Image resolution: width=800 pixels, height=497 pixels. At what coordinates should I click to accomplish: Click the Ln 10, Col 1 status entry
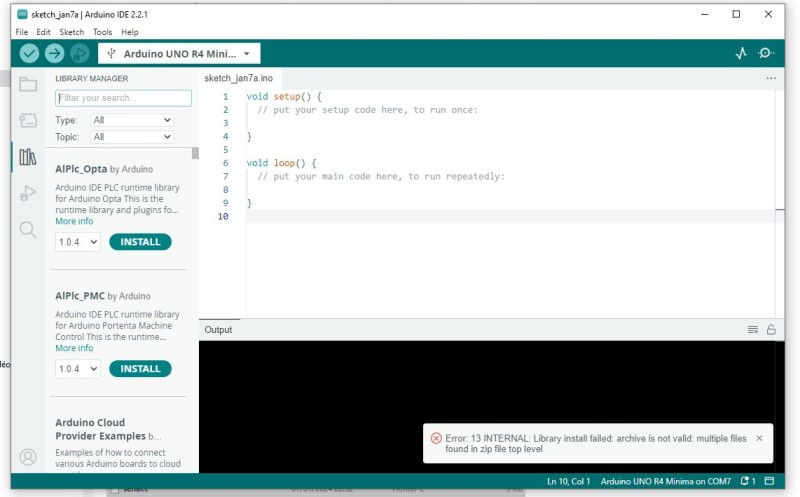click(x=568, y=481)
